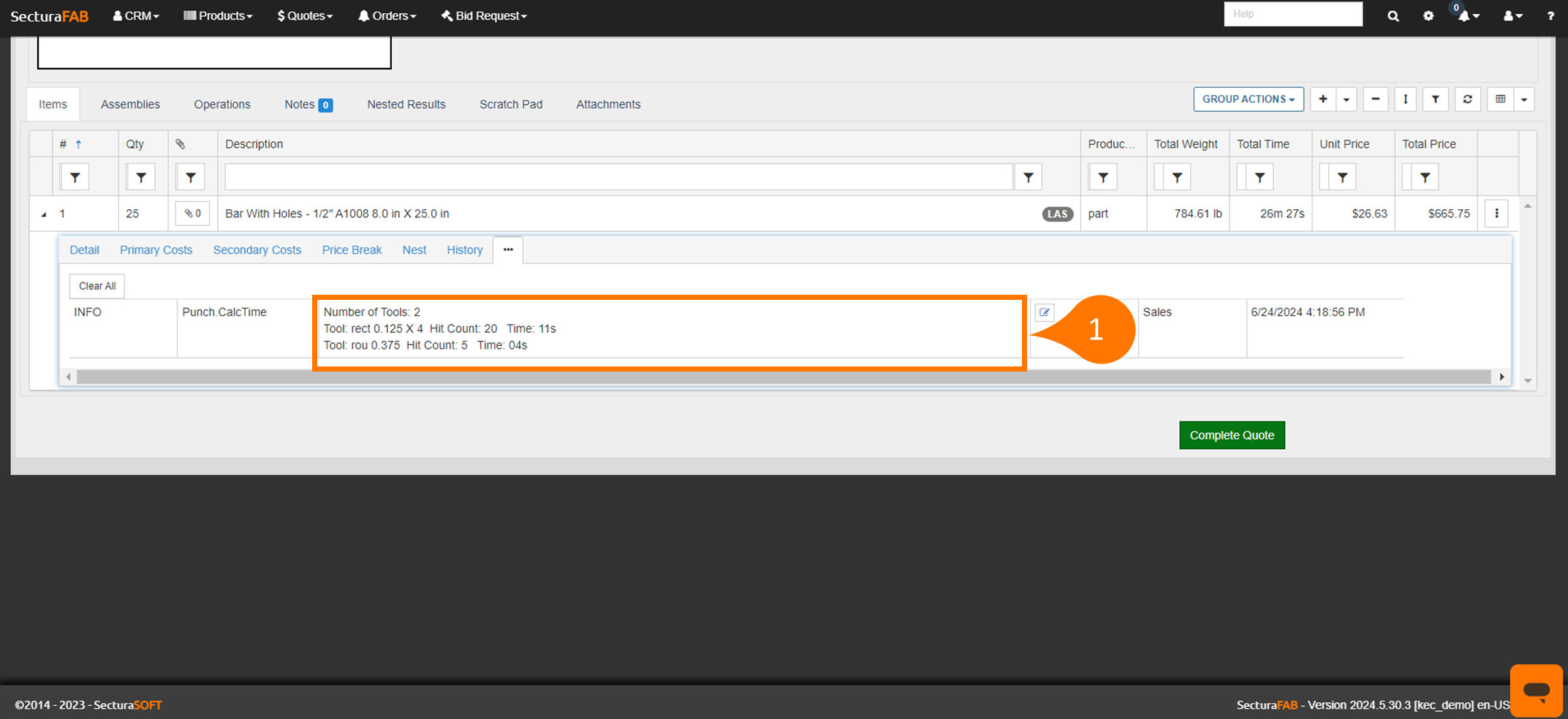Click the minus remove item icon
The image size is (1568, 719).
click(x=1375, y=99)
